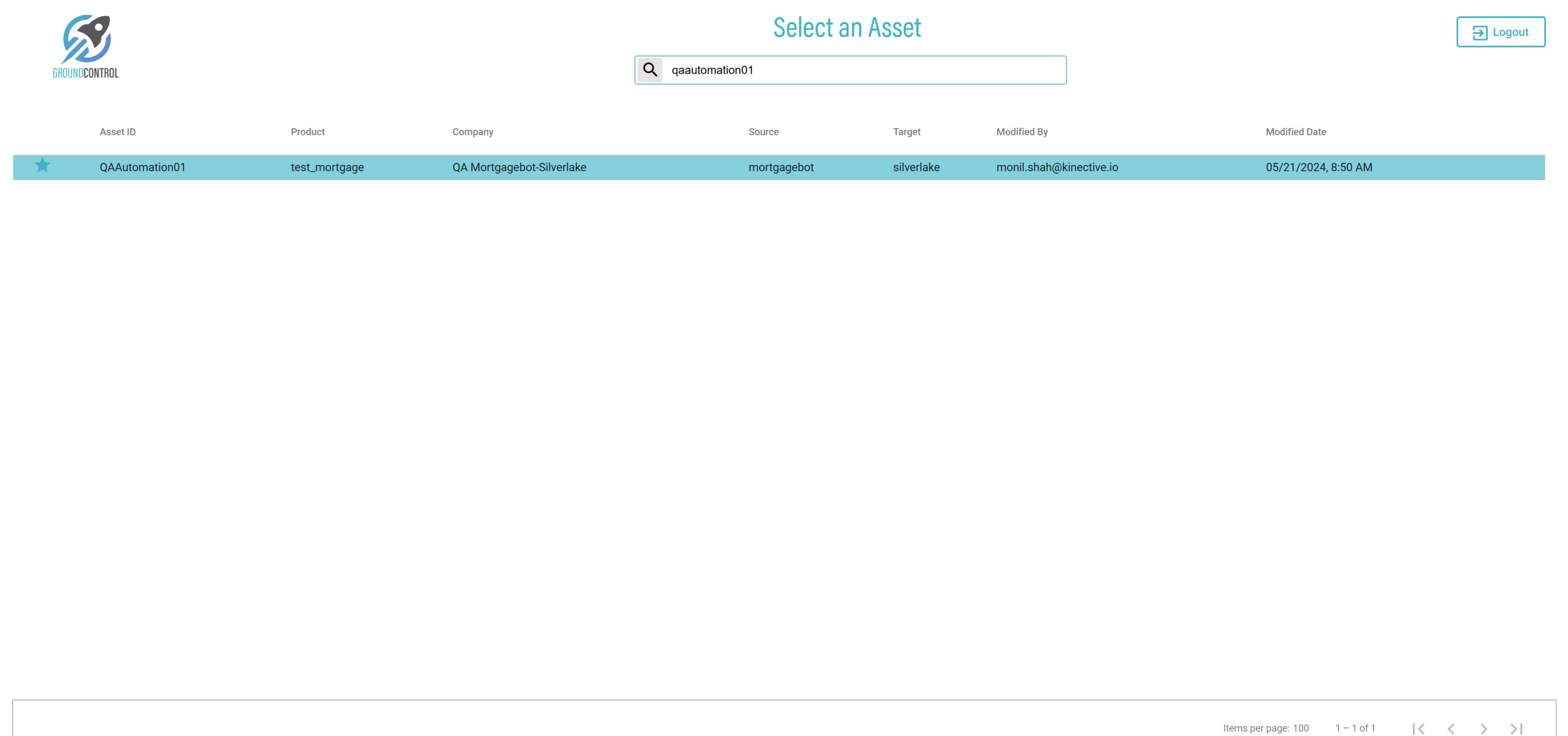1568x736 pixels.
Task: Click the QA Mortgagebot-Silverlake company cell
Action: (519, 167)
